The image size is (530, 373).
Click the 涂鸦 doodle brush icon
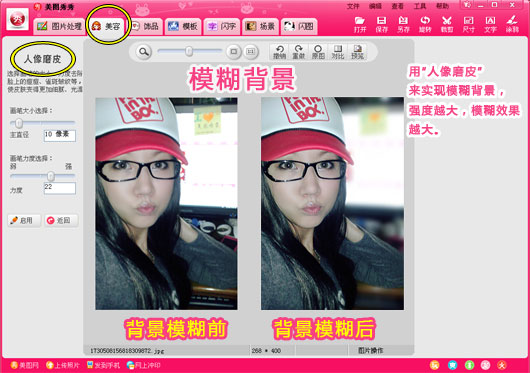pyautogui.click(x=512, y=24)
